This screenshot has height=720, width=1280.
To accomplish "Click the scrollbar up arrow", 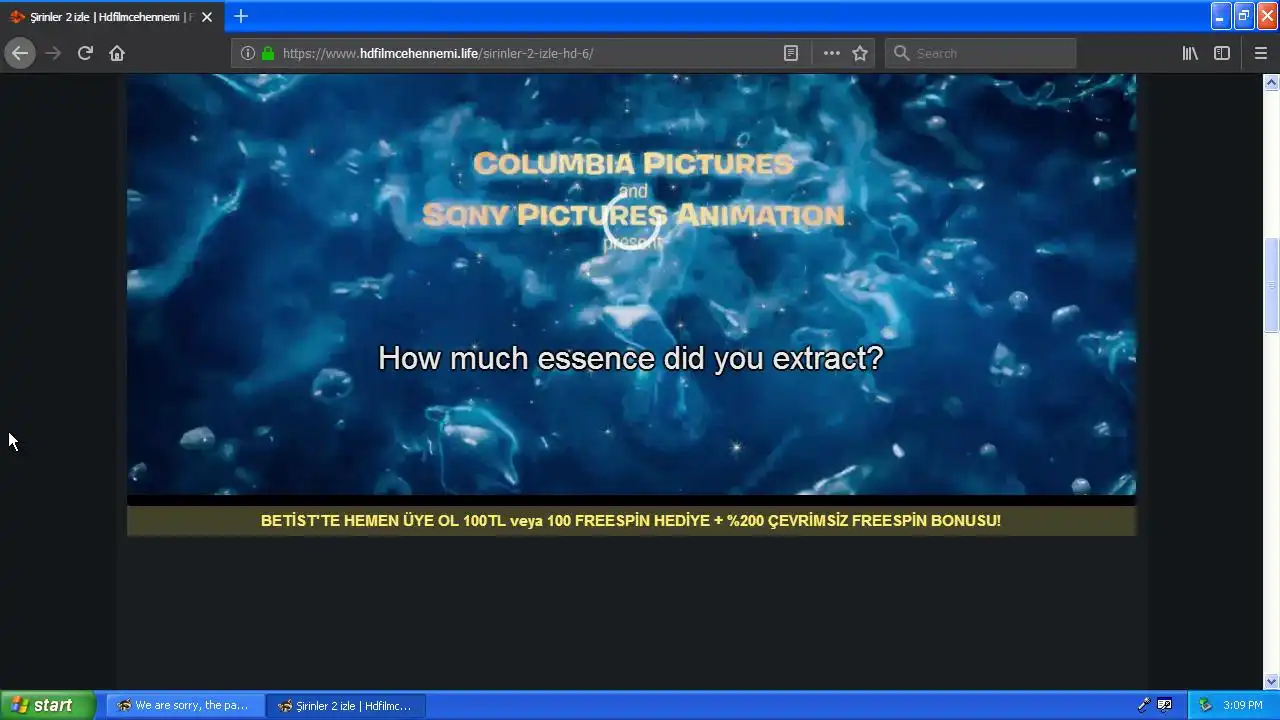I will click(1271, 82).
